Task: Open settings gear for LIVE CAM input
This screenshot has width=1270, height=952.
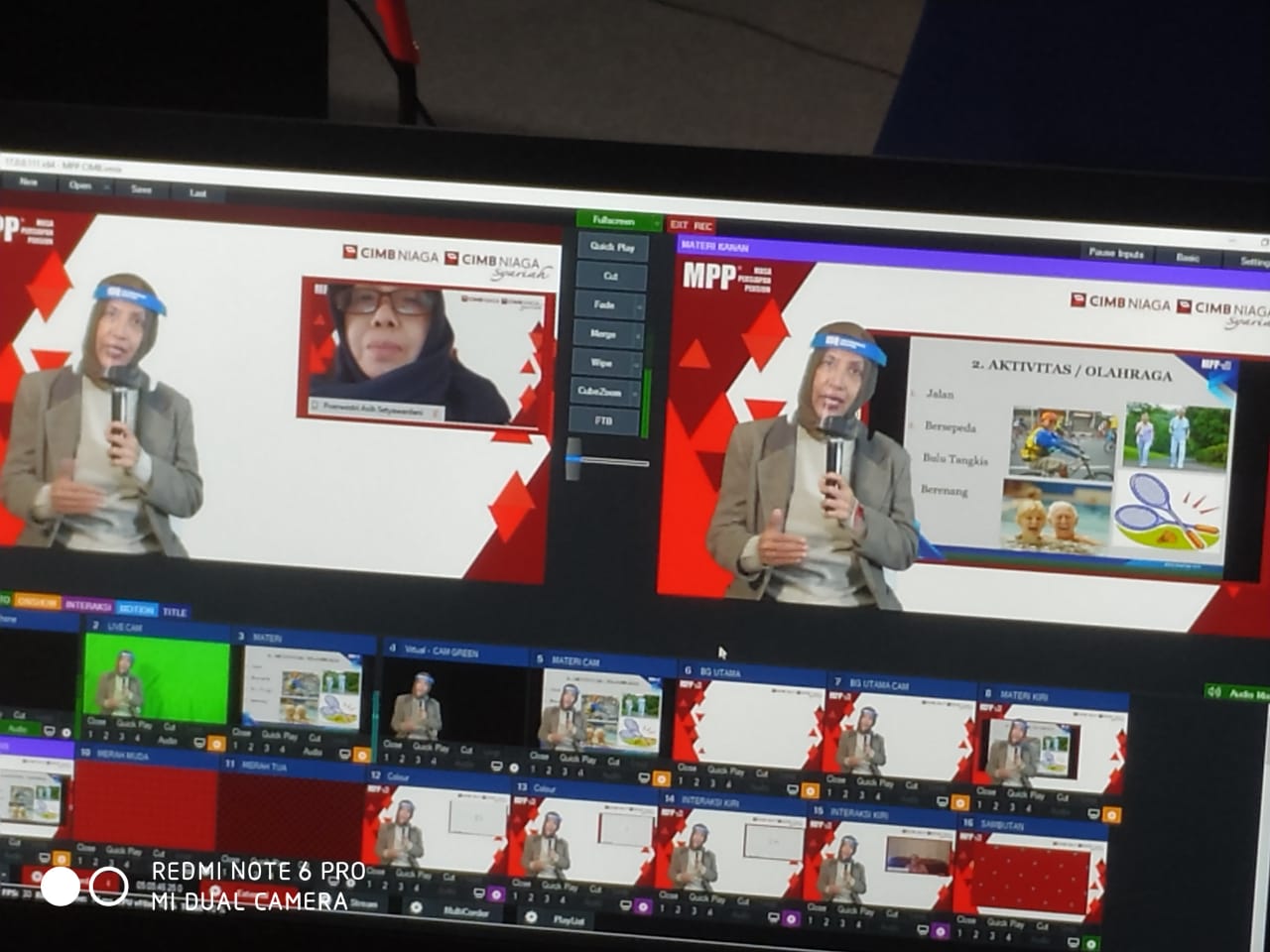Action: click(217, 744)
